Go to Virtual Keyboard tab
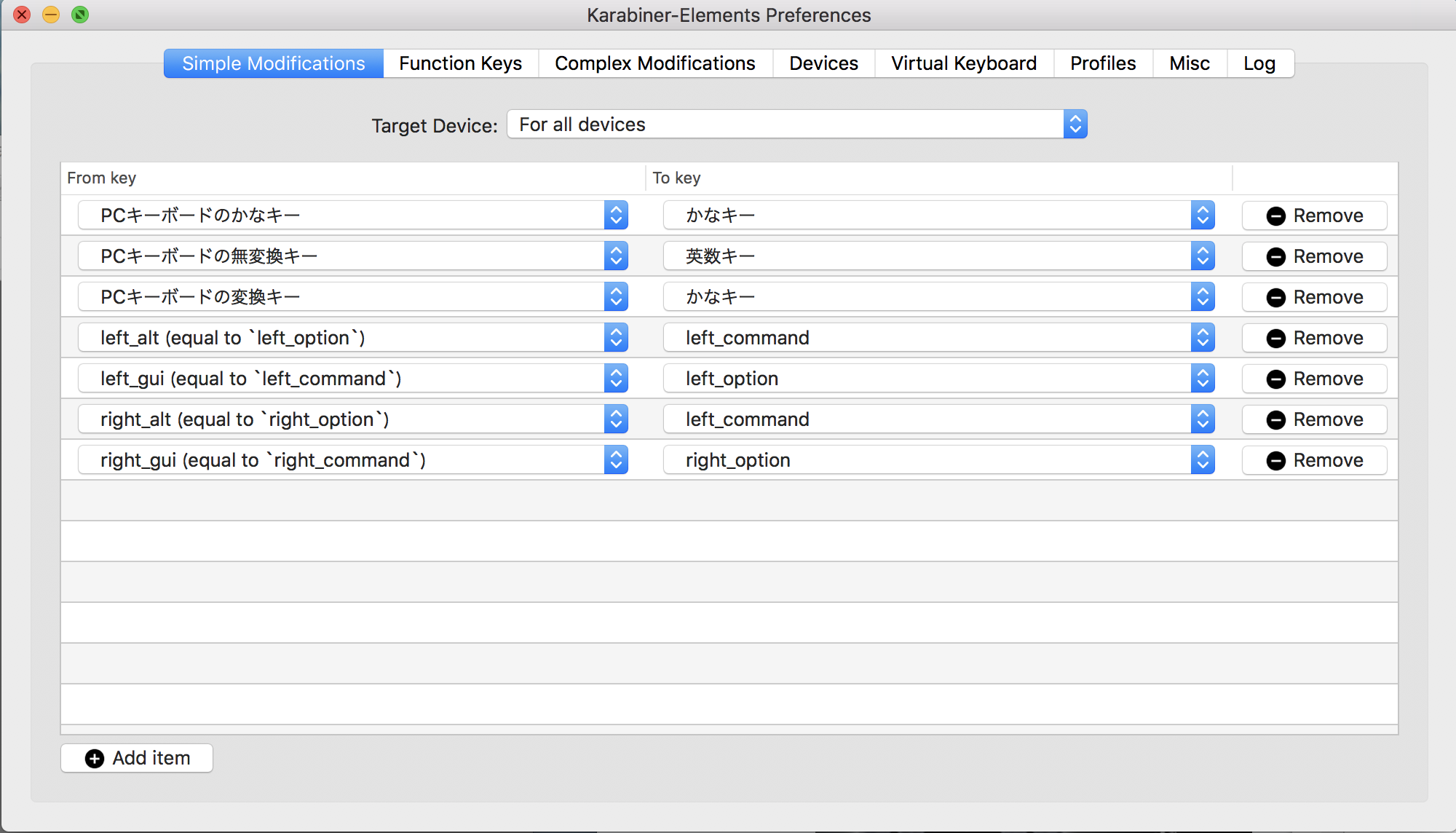The image size is (1456, 833). pyautogui.click(x=964, y=63)
